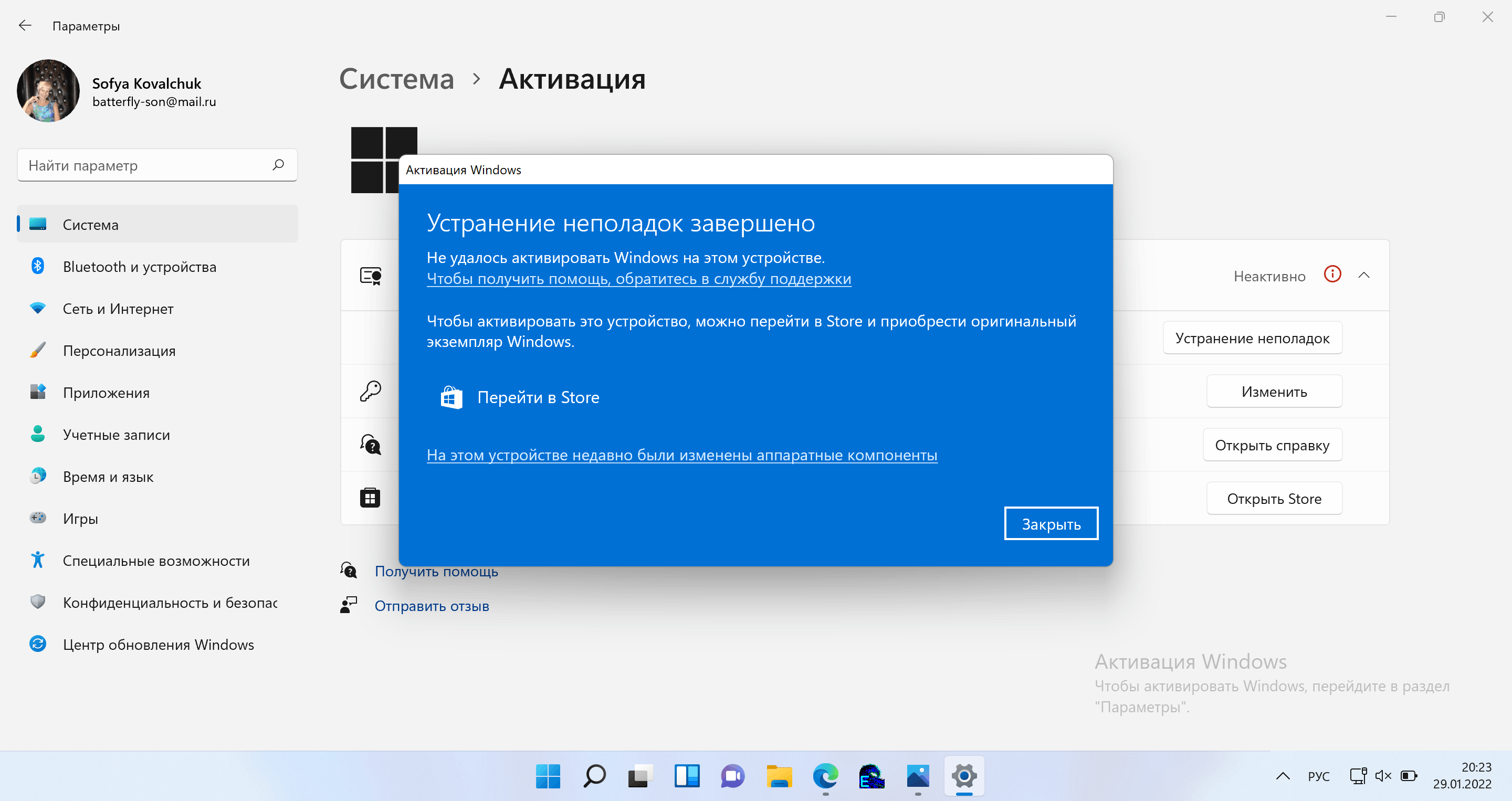This screenshot has height=801, width=1512.
Task: Click the Bluetooth icon in the sidebar
Action: (38, 266)
